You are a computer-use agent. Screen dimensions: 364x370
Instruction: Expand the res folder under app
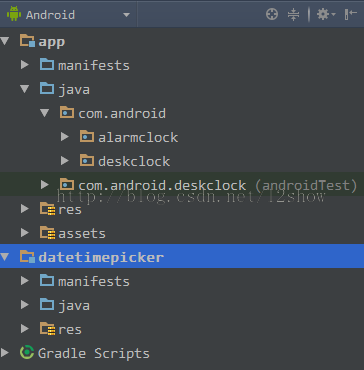(24, 209)
